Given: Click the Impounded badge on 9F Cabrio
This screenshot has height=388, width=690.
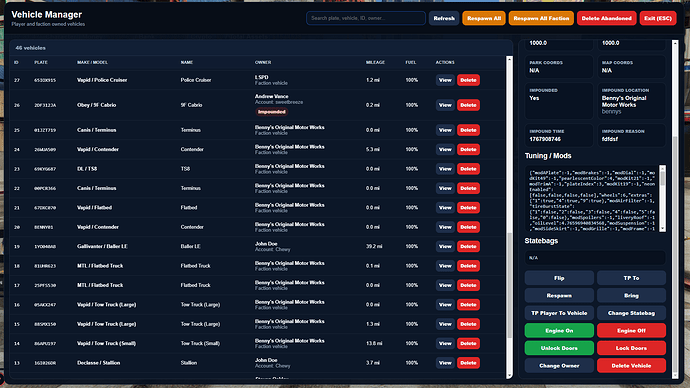Looking at the screenshot, I should pos(272,112).
